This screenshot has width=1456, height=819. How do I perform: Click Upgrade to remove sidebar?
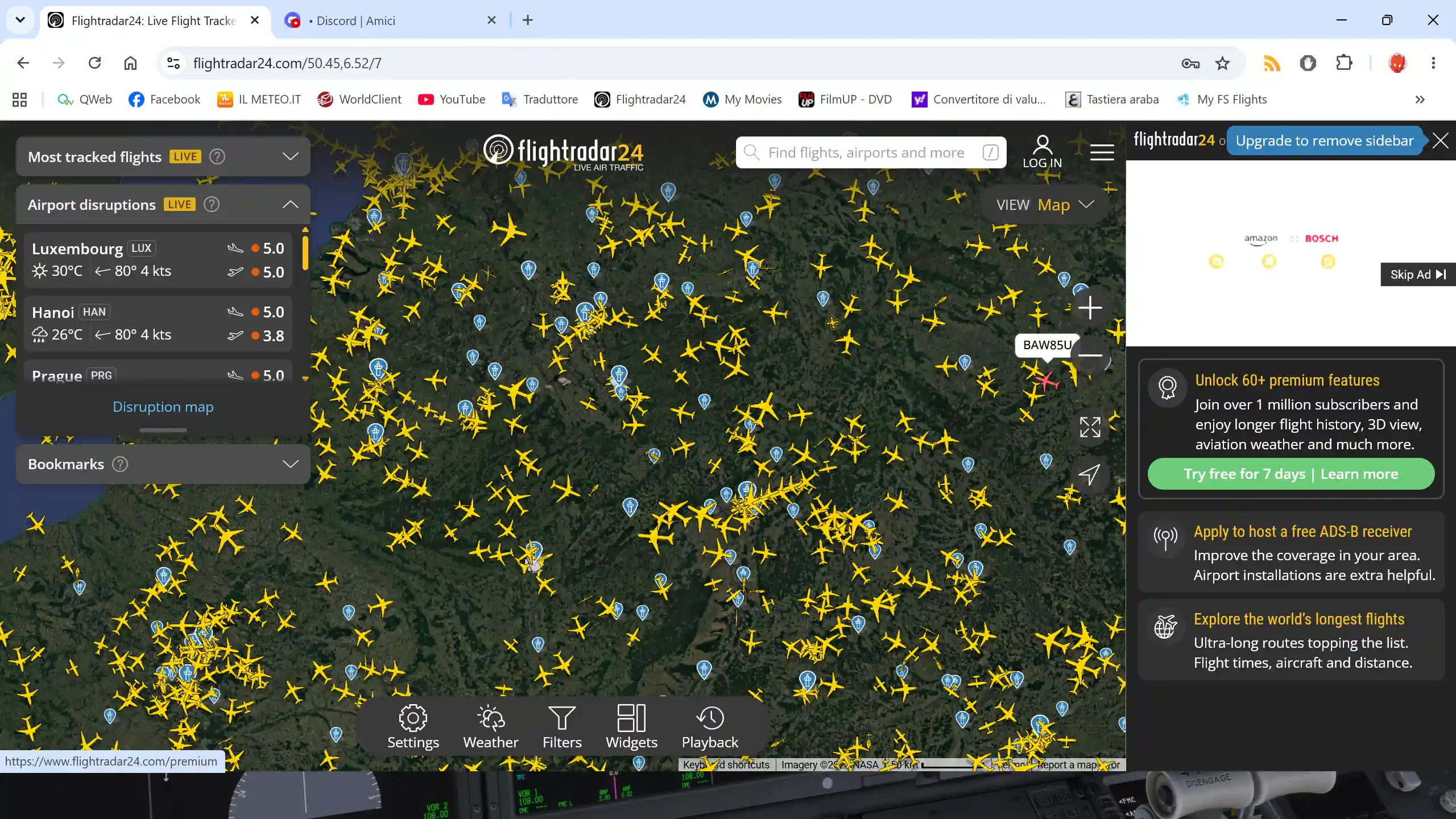pyautogui.click(x=1324, y=140)
